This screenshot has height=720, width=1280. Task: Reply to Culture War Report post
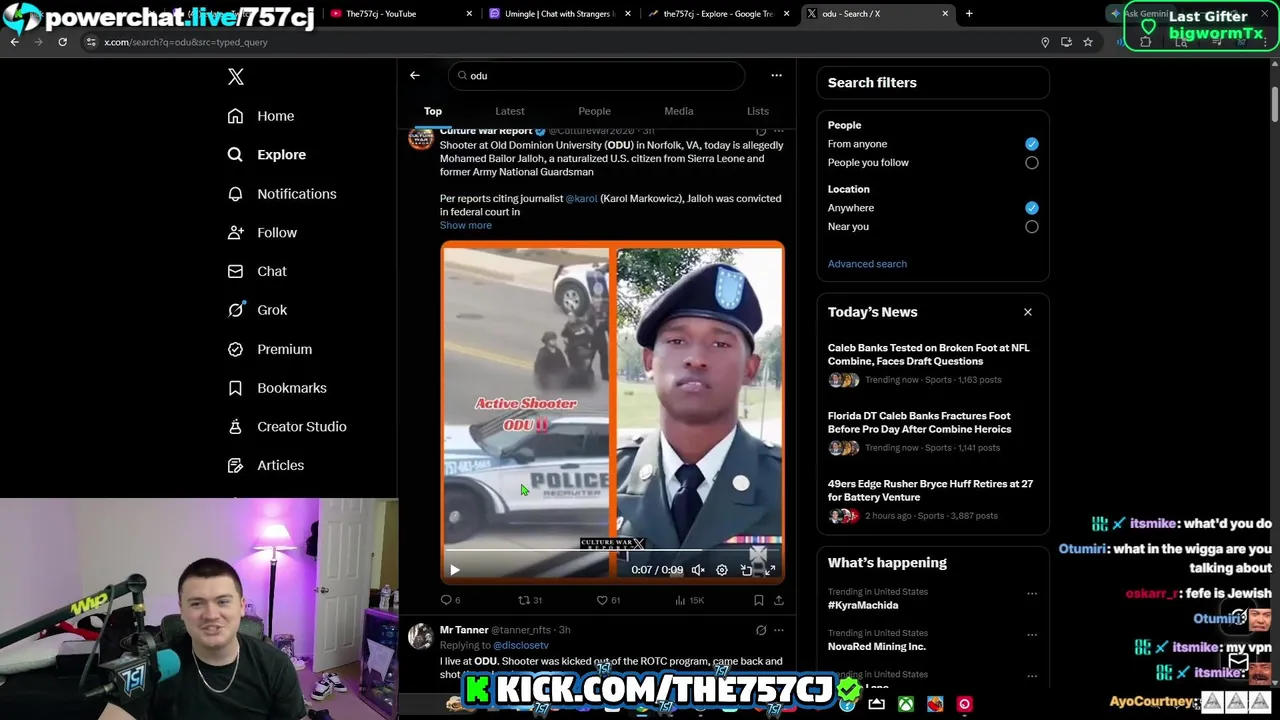[x=450, y=600]
